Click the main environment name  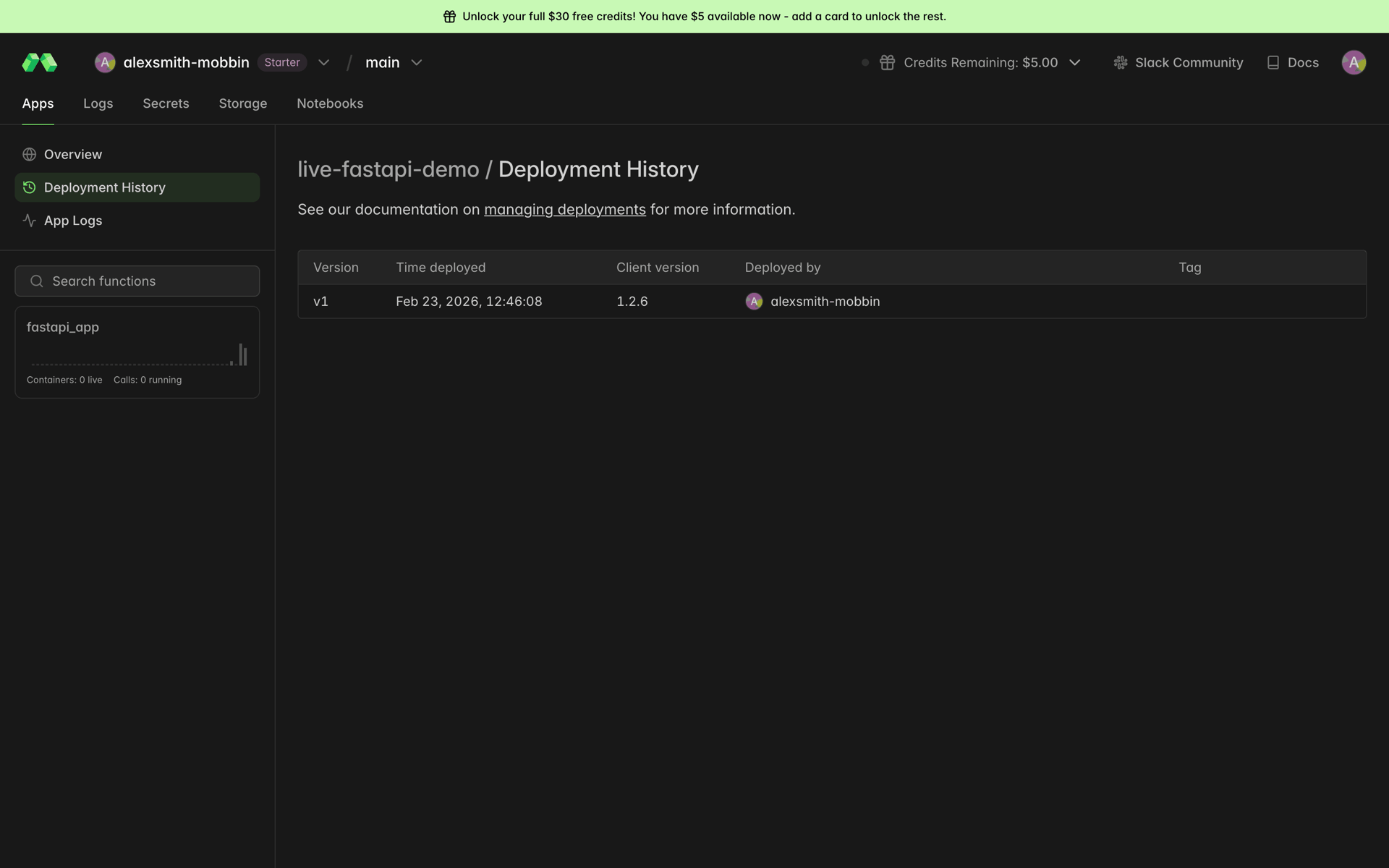[383, 63]
